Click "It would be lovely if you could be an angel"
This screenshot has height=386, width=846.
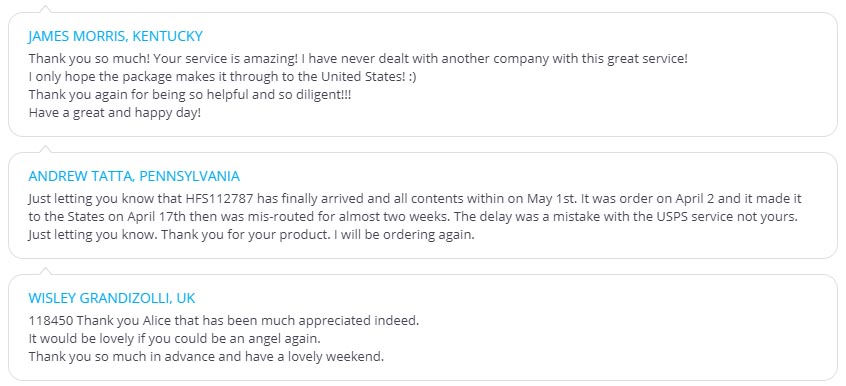click(x=158, y=339)
